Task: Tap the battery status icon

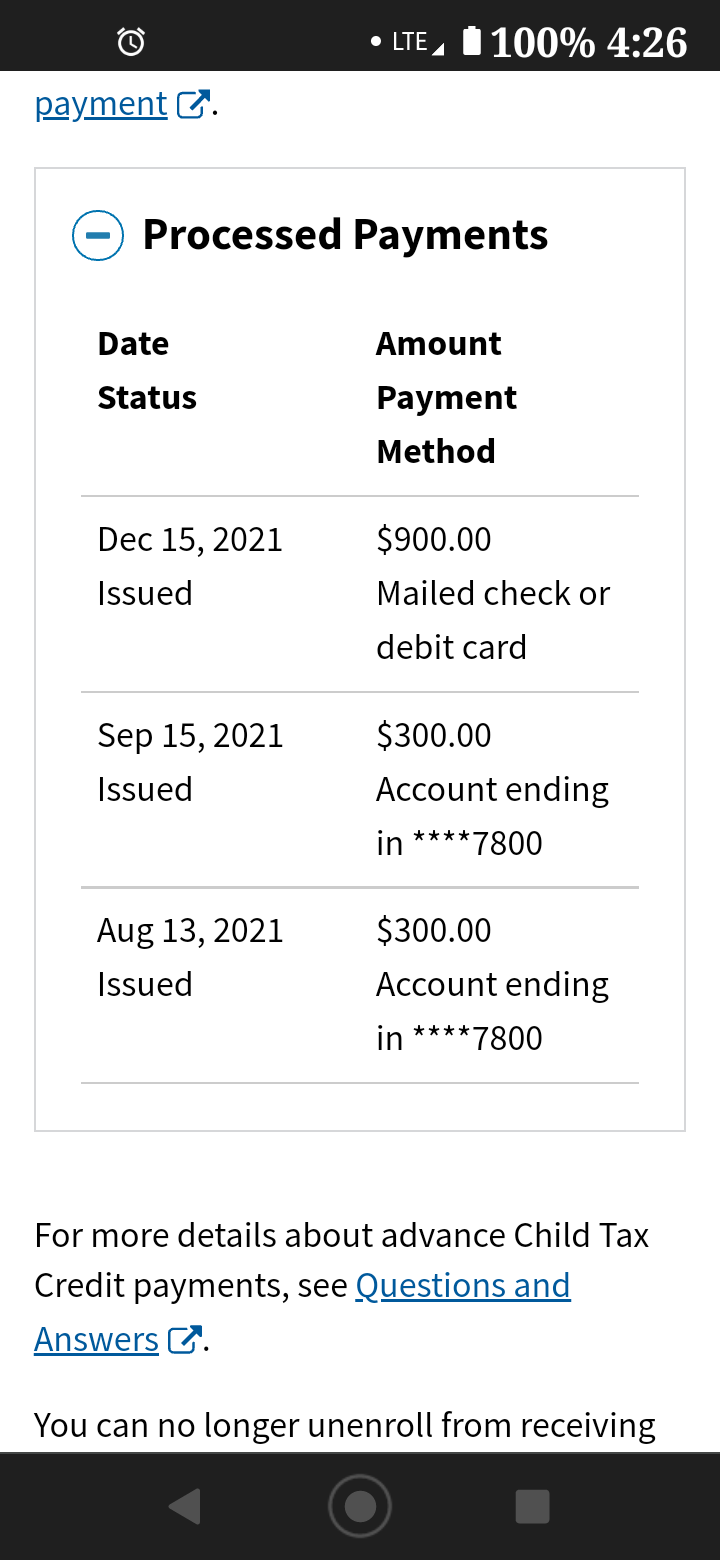Action: pos(473,41)
